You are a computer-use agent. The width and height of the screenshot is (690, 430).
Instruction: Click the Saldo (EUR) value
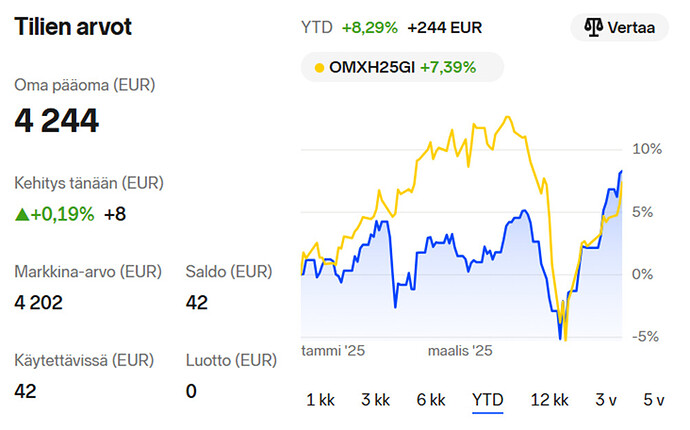click(x=196, y=303)
